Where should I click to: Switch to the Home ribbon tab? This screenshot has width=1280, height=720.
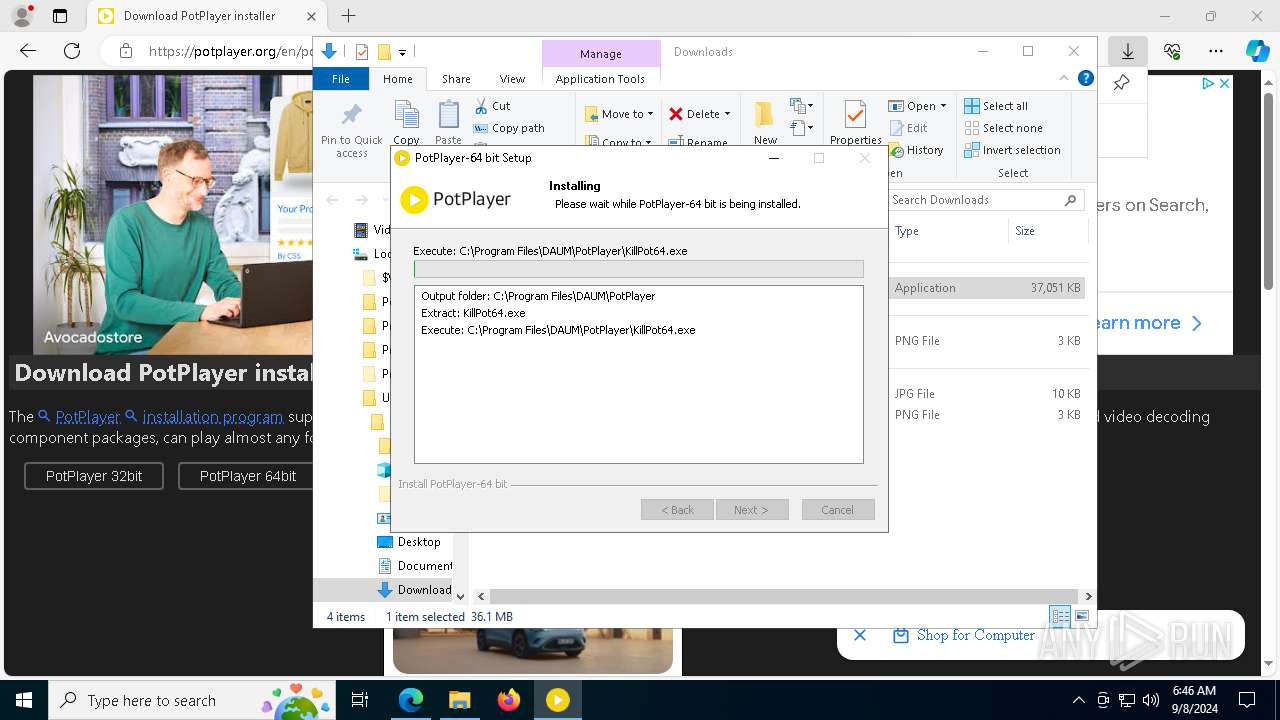point(397,79)
